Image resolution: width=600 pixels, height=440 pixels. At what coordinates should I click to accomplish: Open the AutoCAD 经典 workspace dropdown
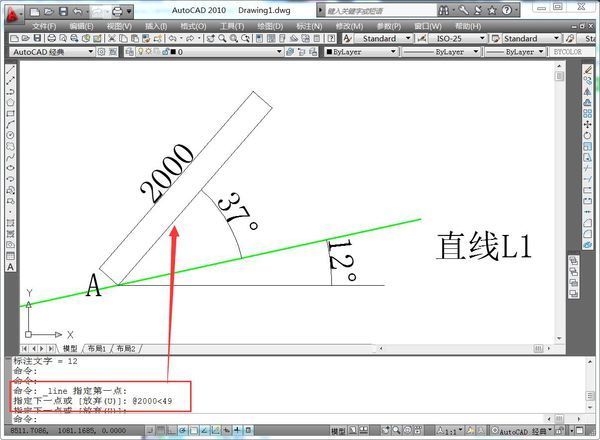(52, 52)
